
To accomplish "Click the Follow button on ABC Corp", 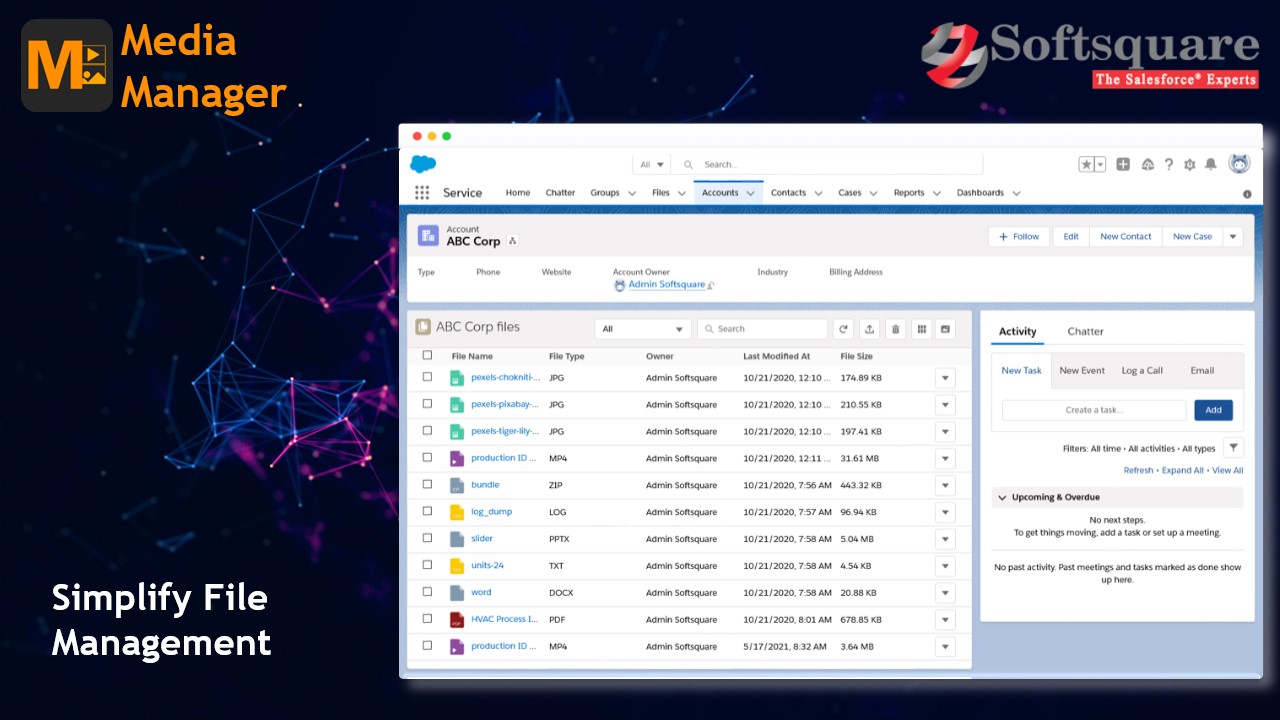I will pyautogui.click(x=1018, y=236).
